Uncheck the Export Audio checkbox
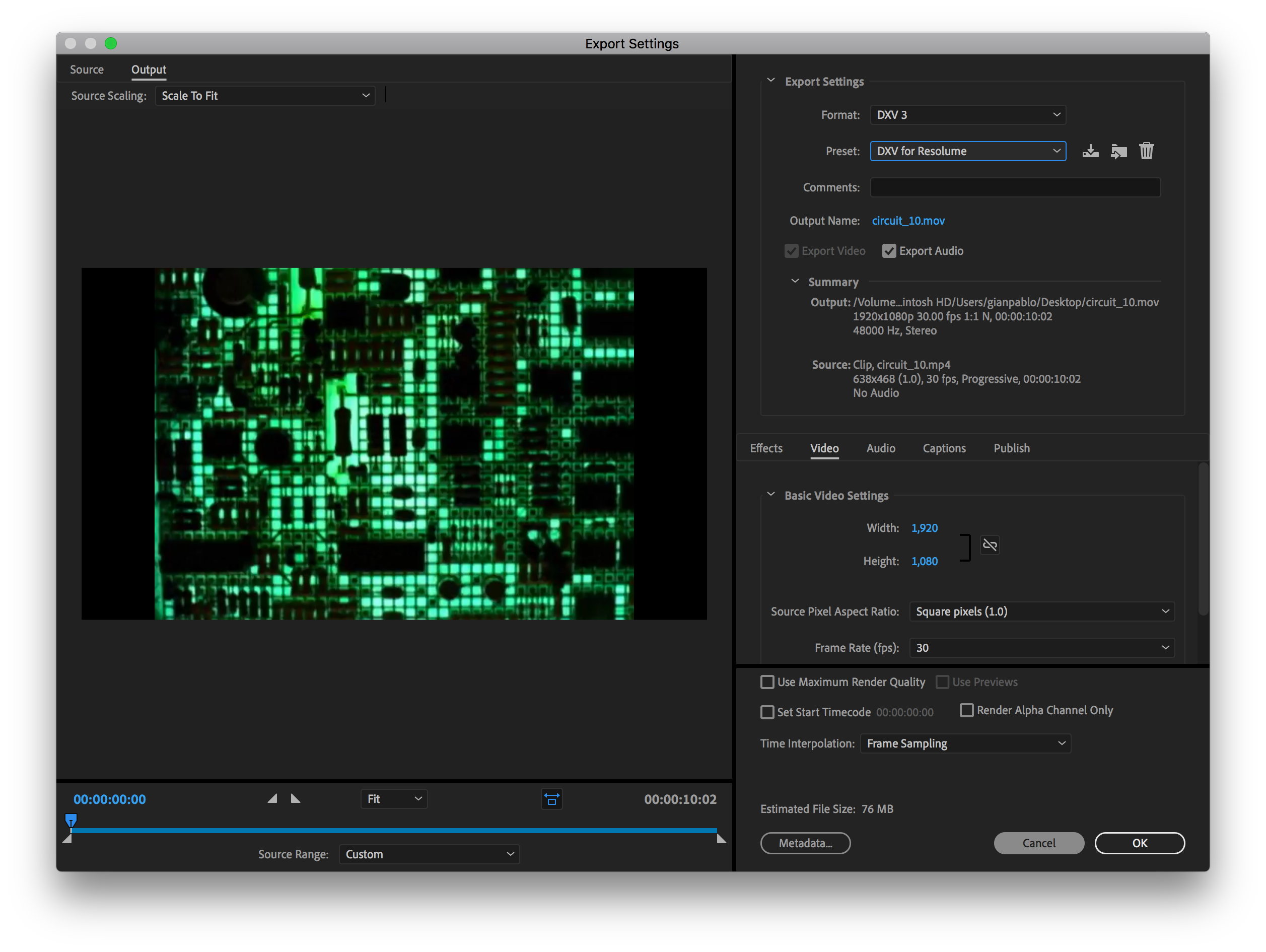 tap(889, 251)
